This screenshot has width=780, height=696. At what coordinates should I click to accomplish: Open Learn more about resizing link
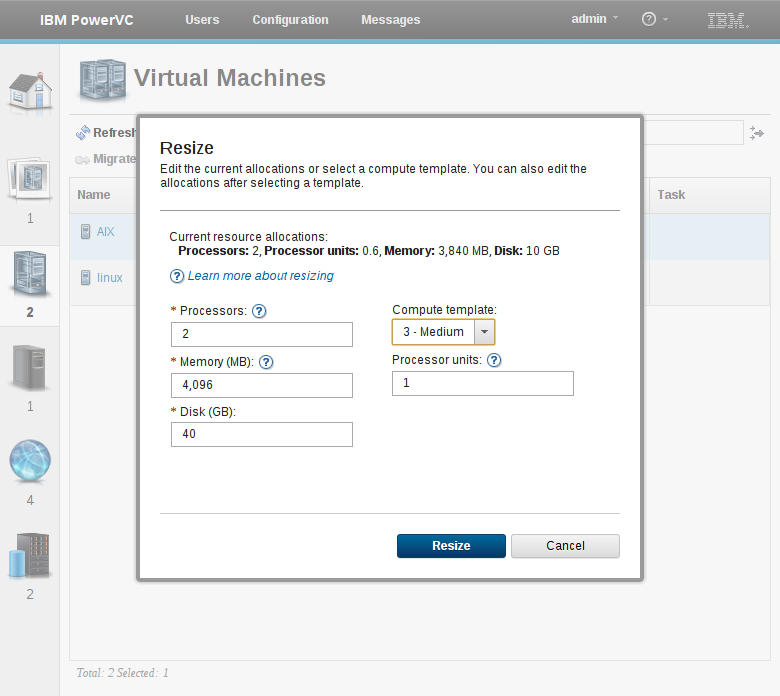[260, 276]
